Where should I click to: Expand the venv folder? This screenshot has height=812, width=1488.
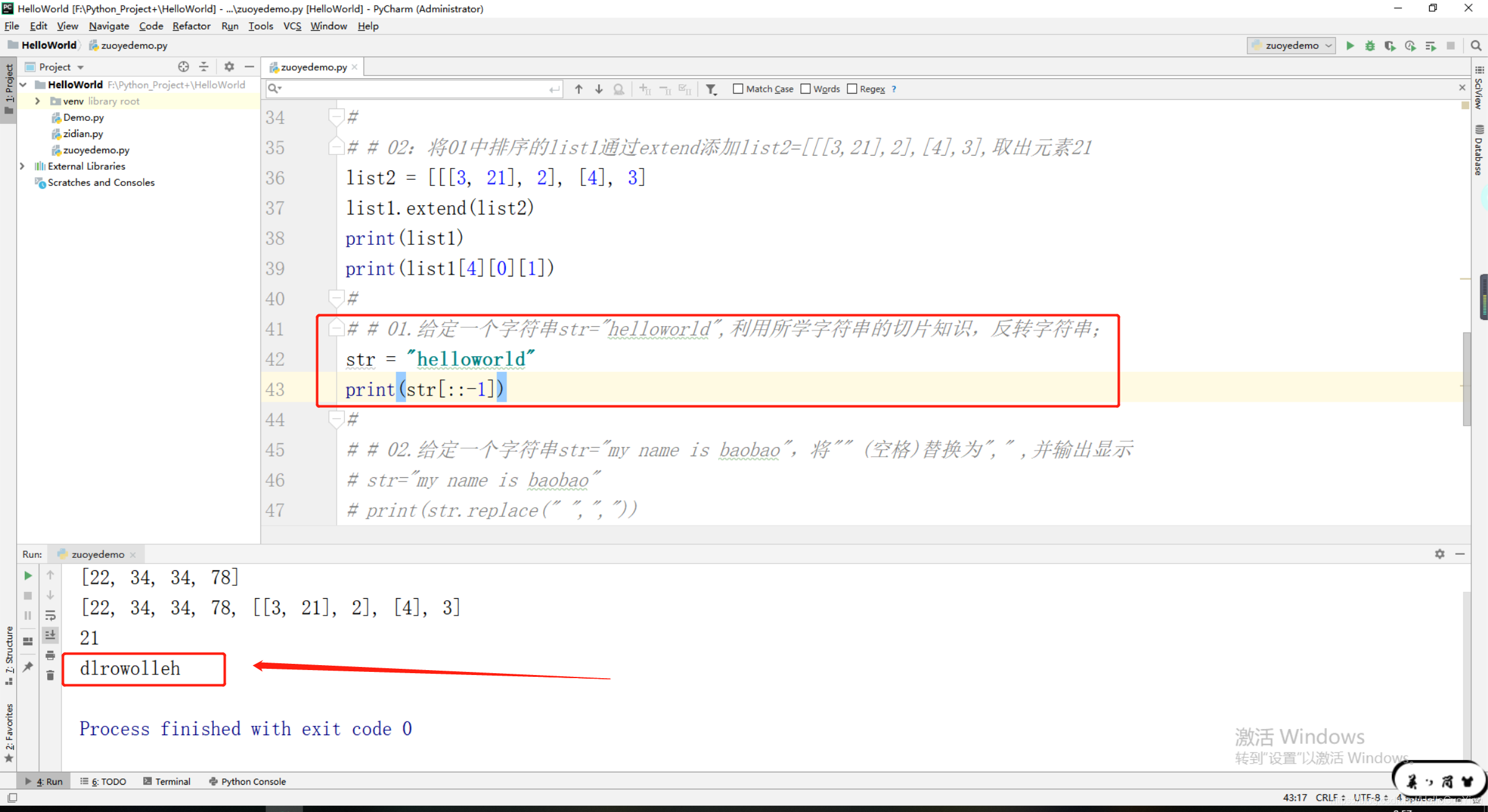[37, 101]
